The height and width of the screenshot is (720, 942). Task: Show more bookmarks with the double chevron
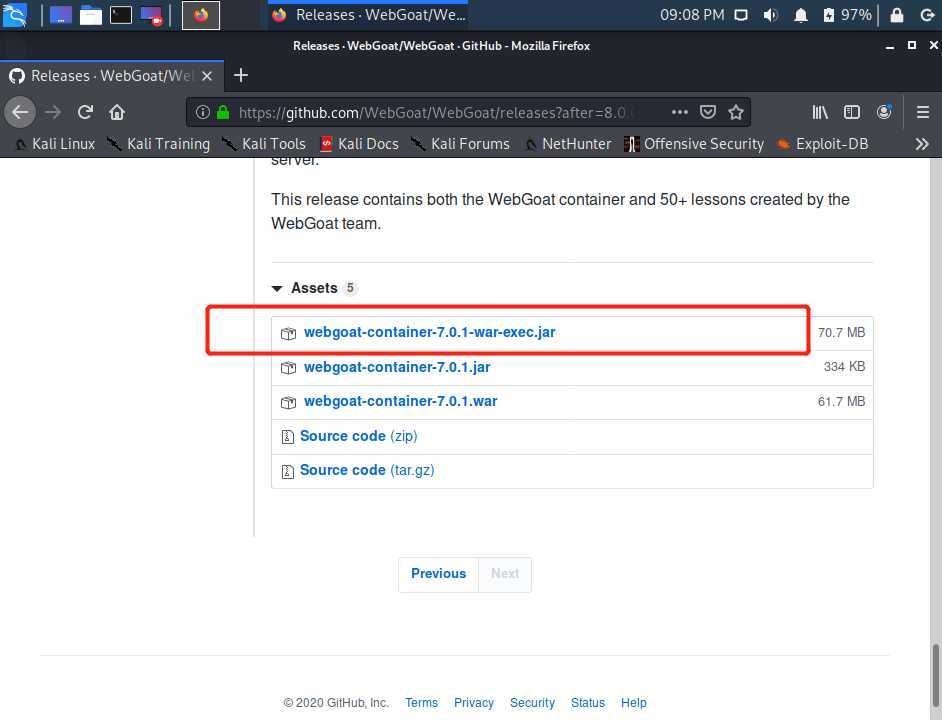[x=922, y=144]
